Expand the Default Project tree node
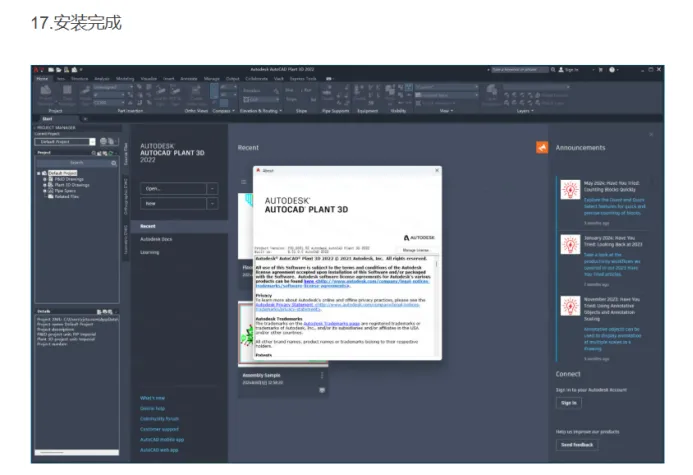This screenshot has height=475, width=693. (38, 173)
